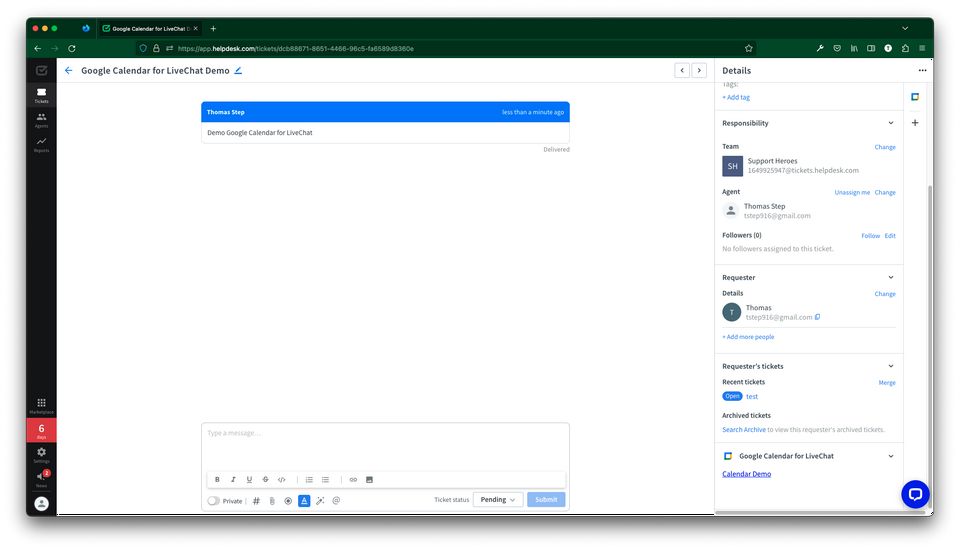Collapse the Responsibility section

tap(891, 123)
